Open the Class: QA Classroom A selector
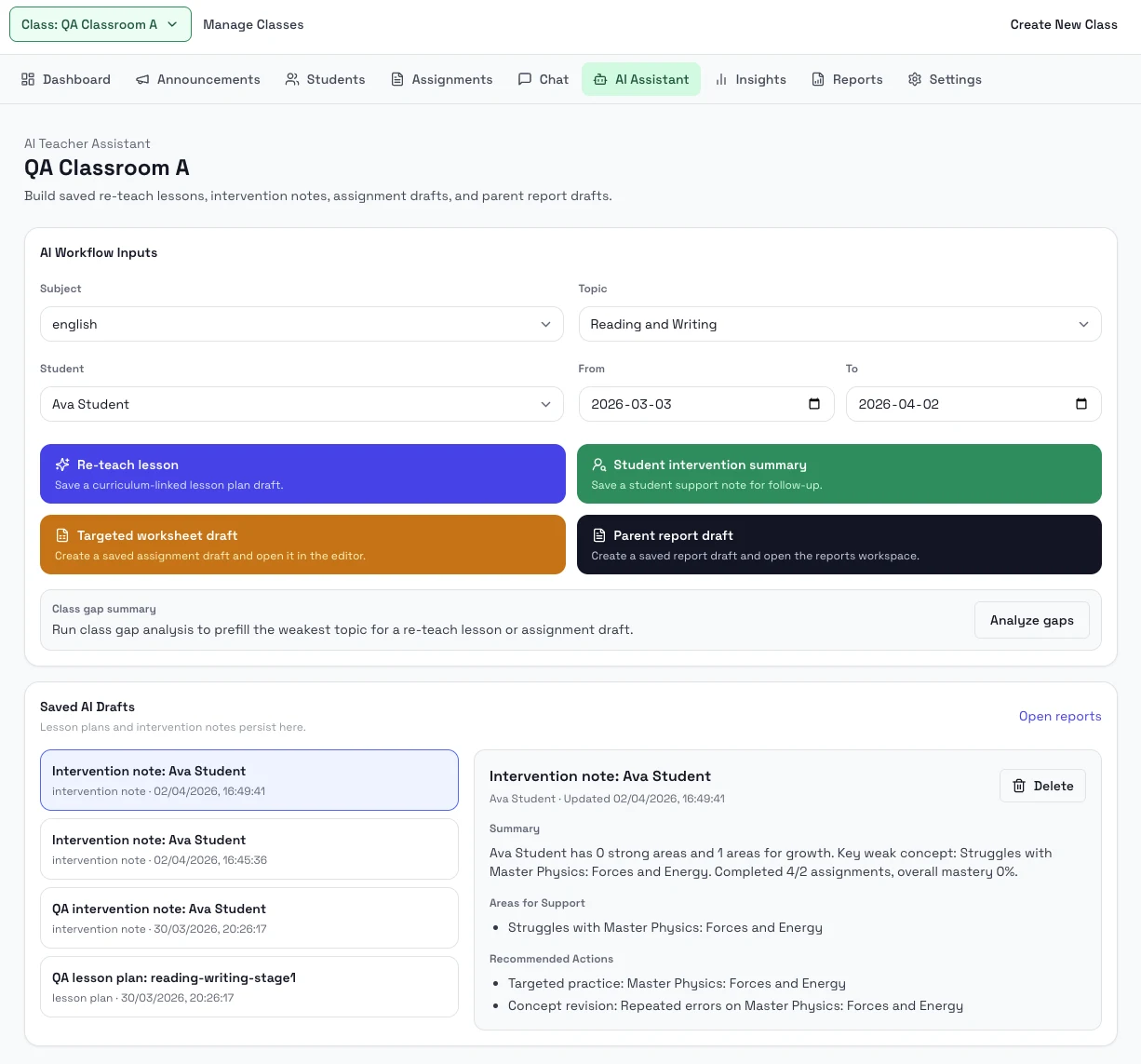 100,24
